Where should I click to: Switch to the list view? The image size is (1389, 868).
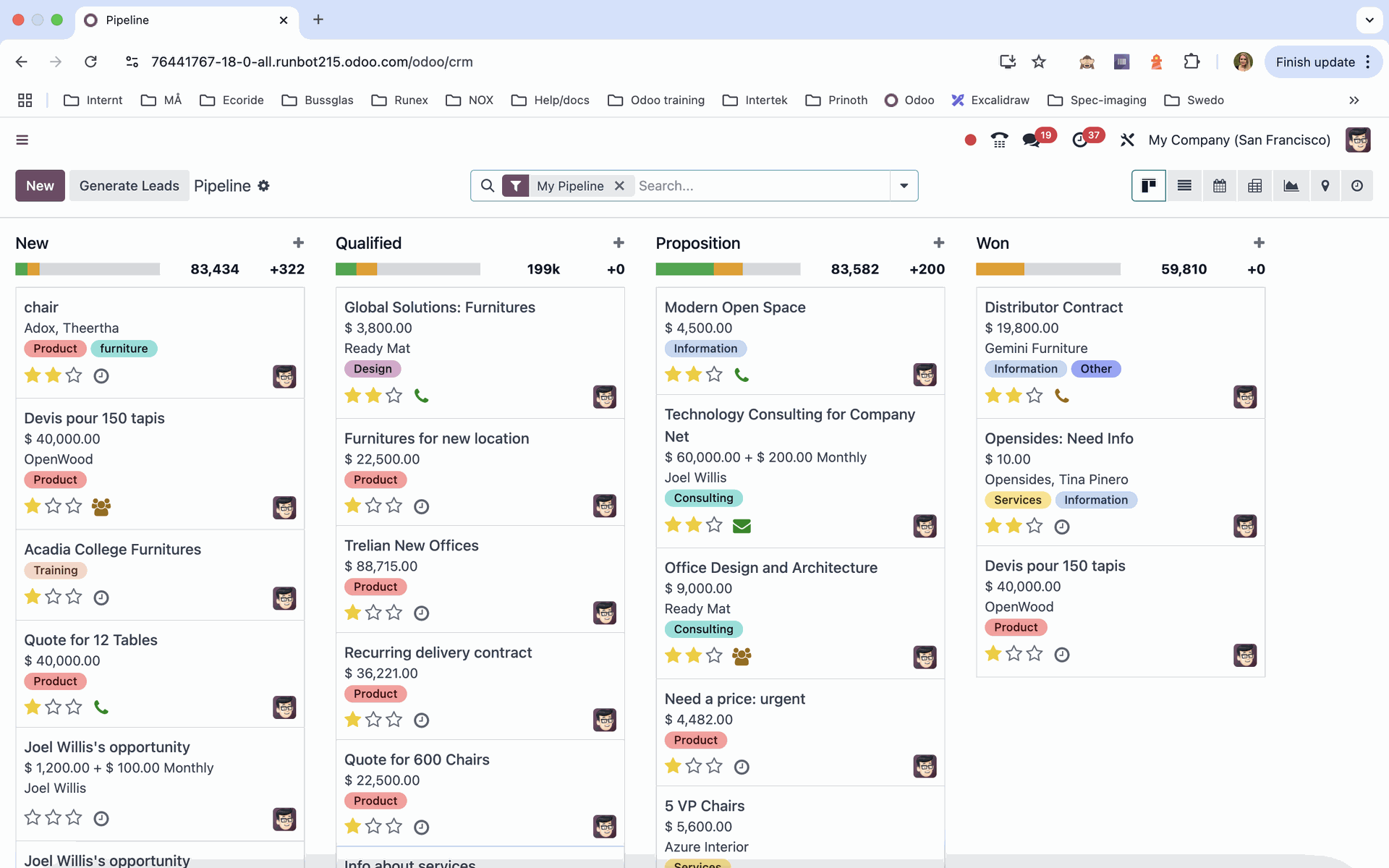pyautogui.click(x=1184, y=186)
